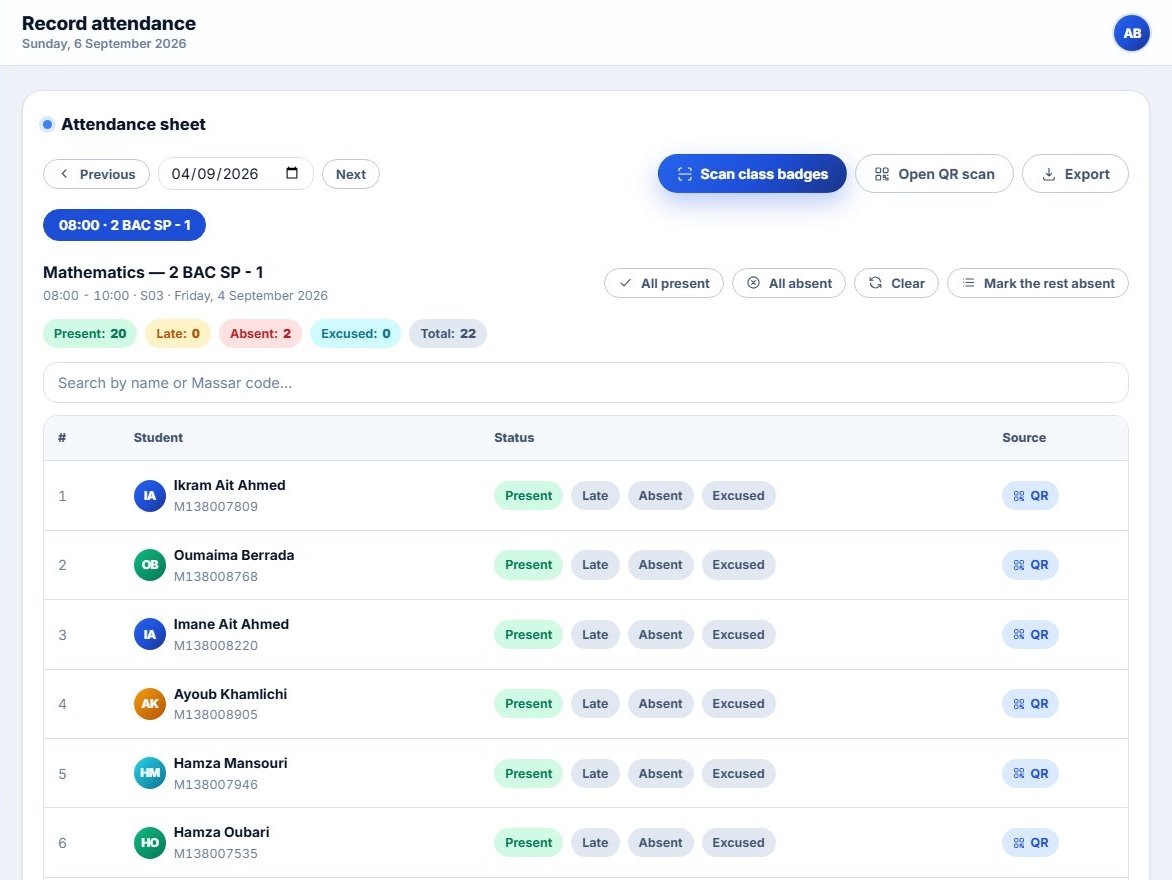Set Oumaima Berrada to Absent
The image size is (1172, 880).
point(660,564)
